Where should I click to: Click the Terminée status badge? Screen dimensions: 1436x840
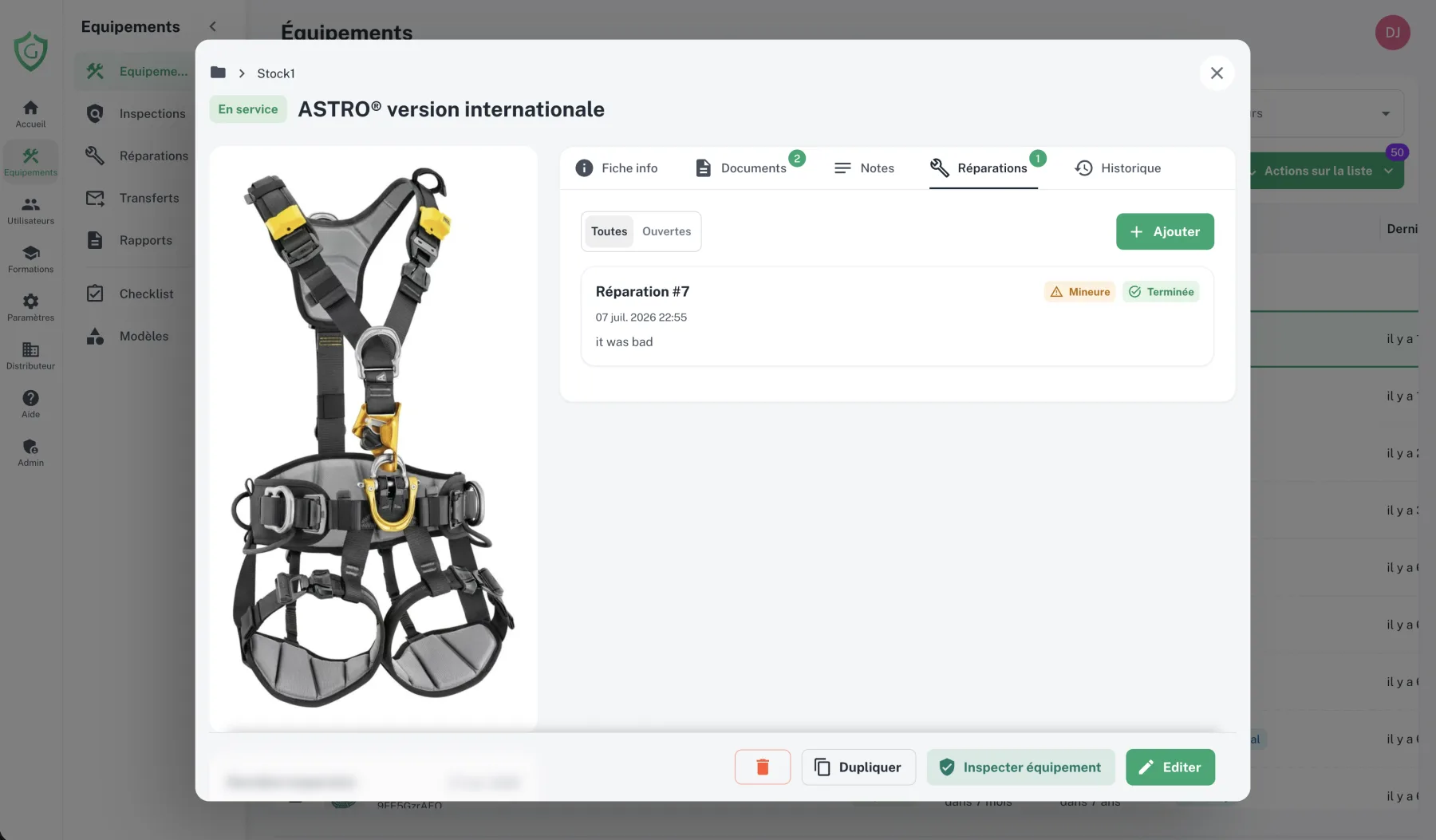coord(1161,292)
